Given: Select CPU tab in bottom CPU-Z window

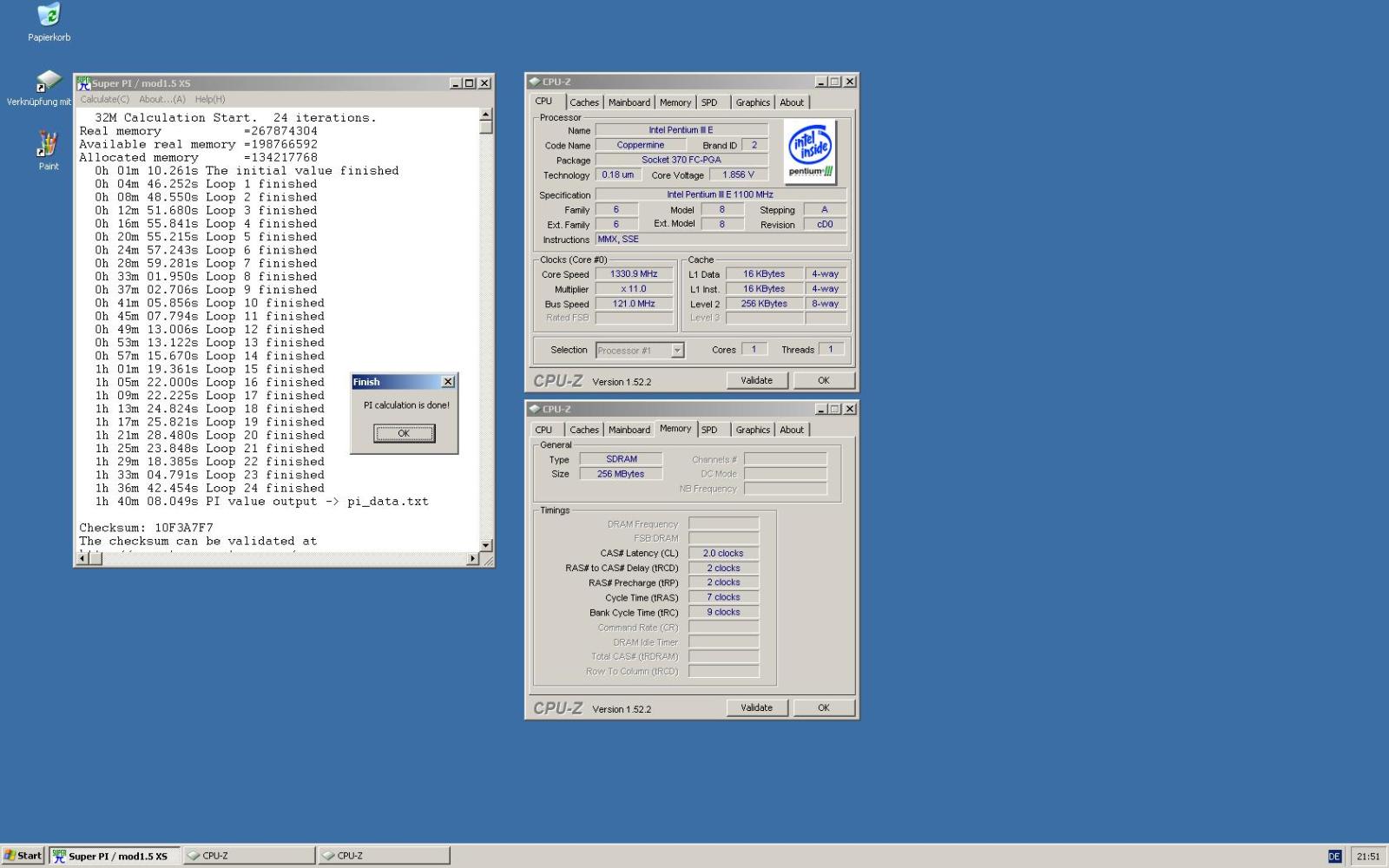Looking at the screenshot, I should 544,430.
